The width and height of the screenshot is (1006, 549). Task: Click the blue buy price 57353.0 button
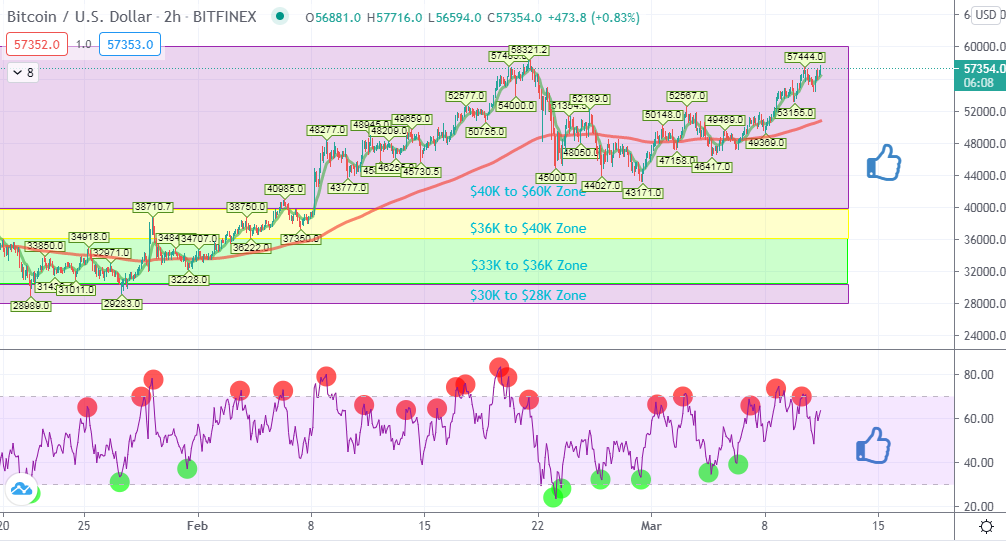click(130, 44)
